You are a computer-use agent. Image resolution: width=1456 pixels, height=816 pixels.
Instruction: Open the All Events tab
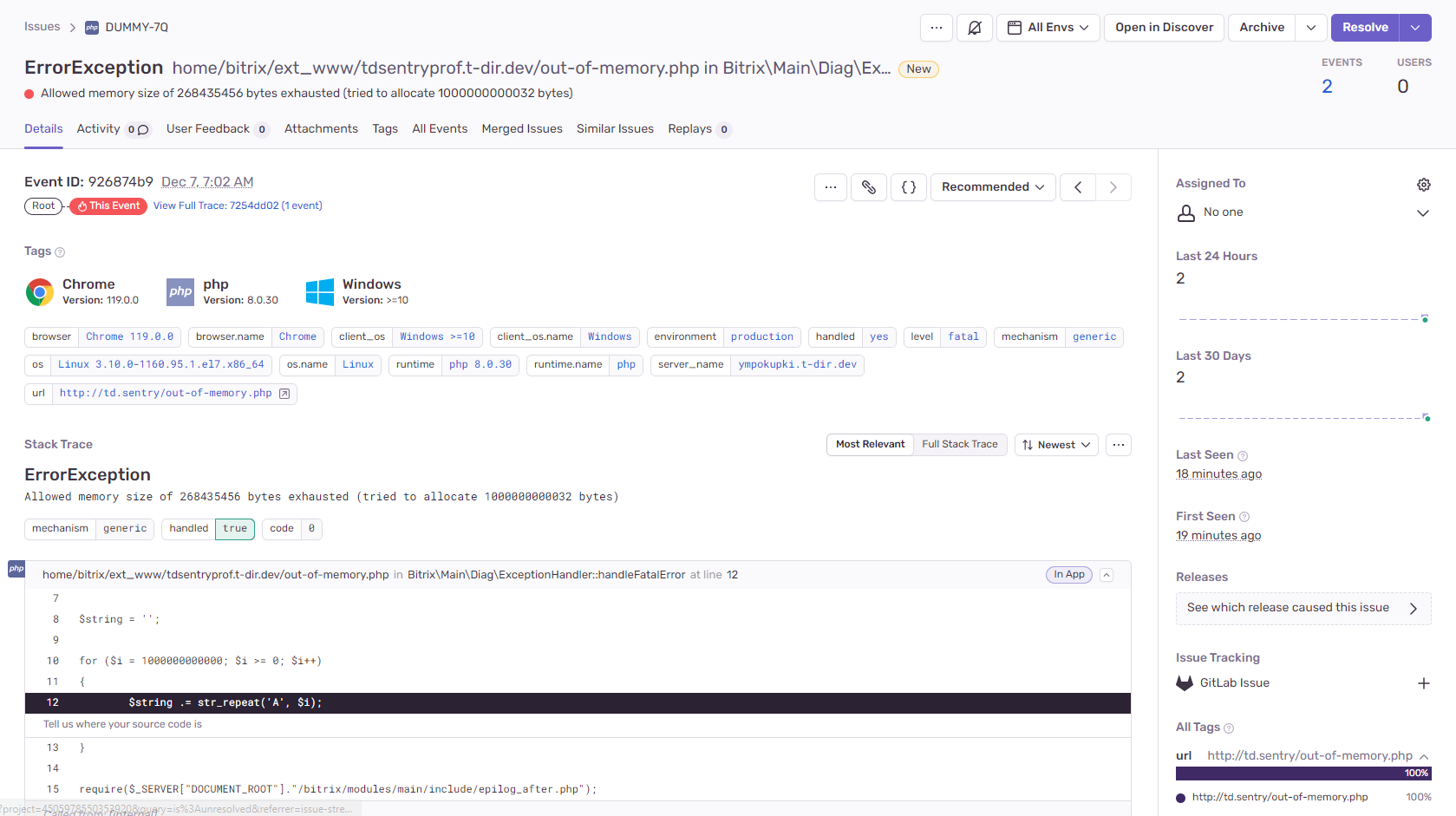click(440, 129)
